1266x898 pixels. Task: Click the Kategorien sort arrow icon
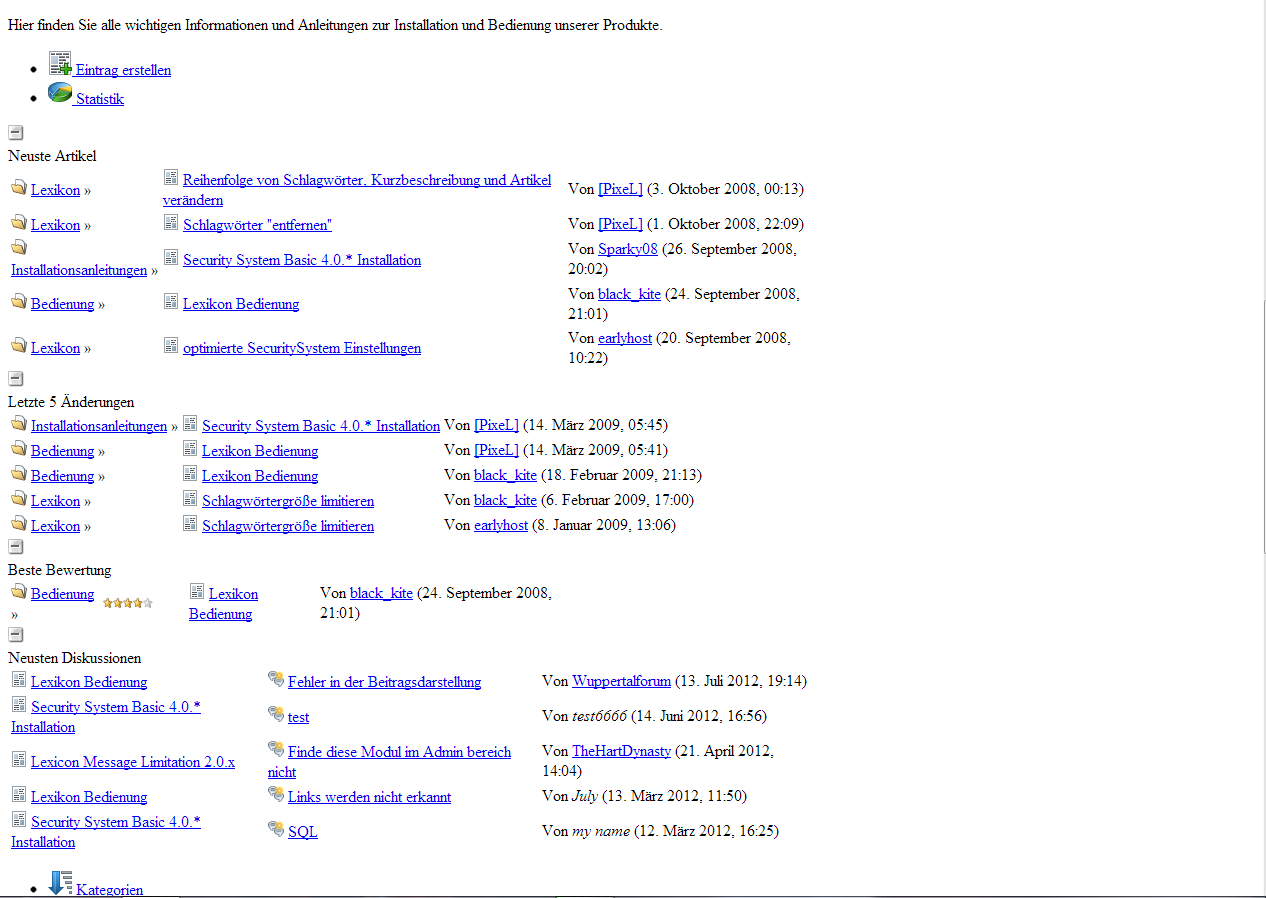click(60, 883)
